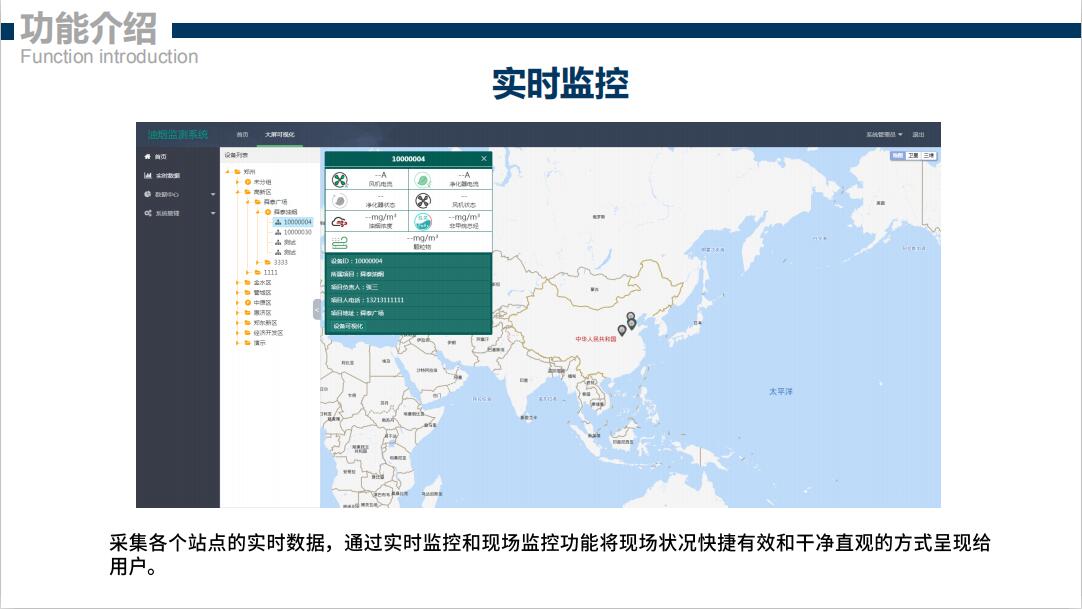Click the 设备可视化 button in popup
The width and height of the screenshot is (1082, 609).
pyautogui.click(x=348, y=326)
